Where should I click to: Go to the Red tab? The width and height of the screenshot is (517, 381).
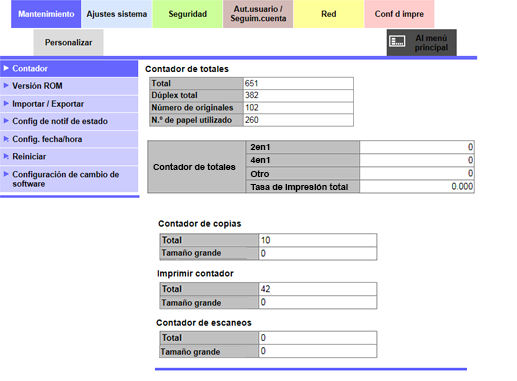329,14
